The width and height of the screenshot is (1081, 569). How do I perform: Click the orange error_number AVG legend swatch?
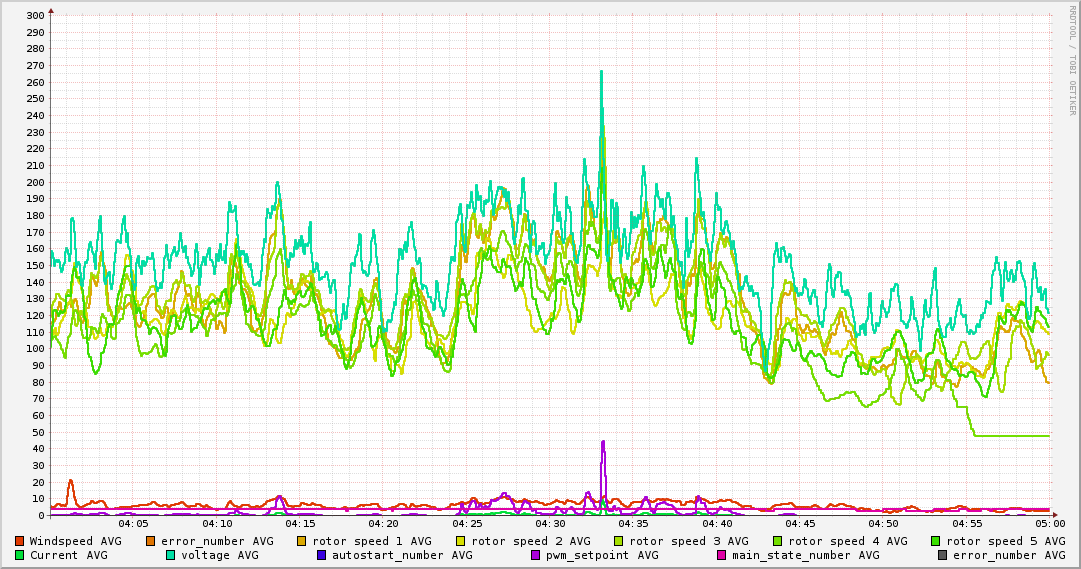click(x=150, y=541)
